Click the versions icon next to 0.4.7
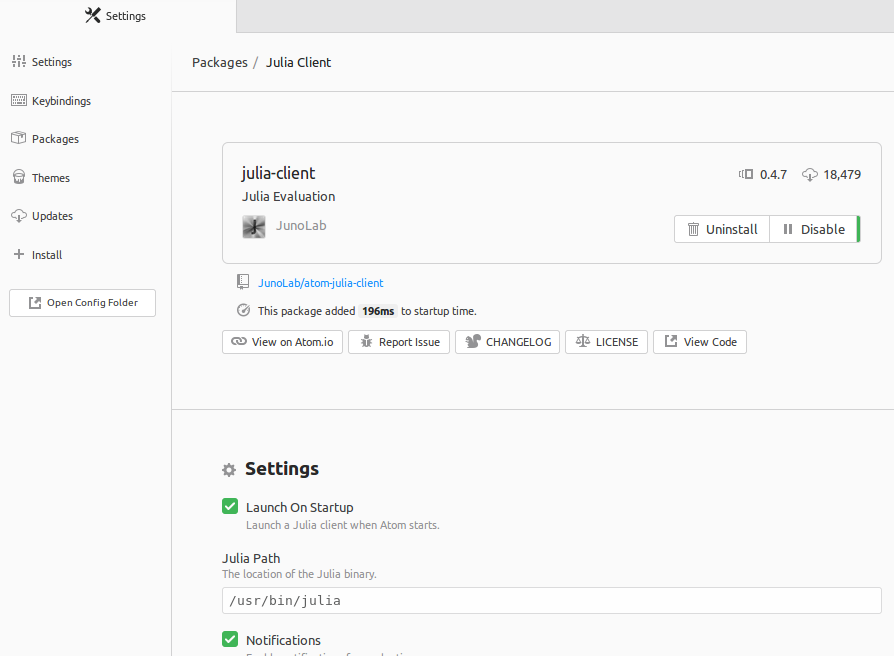This screenshot has height=656, width=894. click(x=746, y=174)
